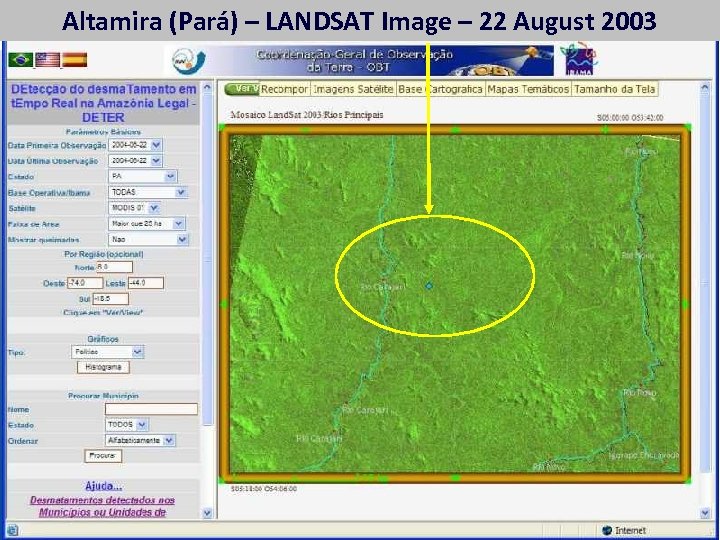
Task: Expand the Estado PA dropdown
Action: coord(170,176)
